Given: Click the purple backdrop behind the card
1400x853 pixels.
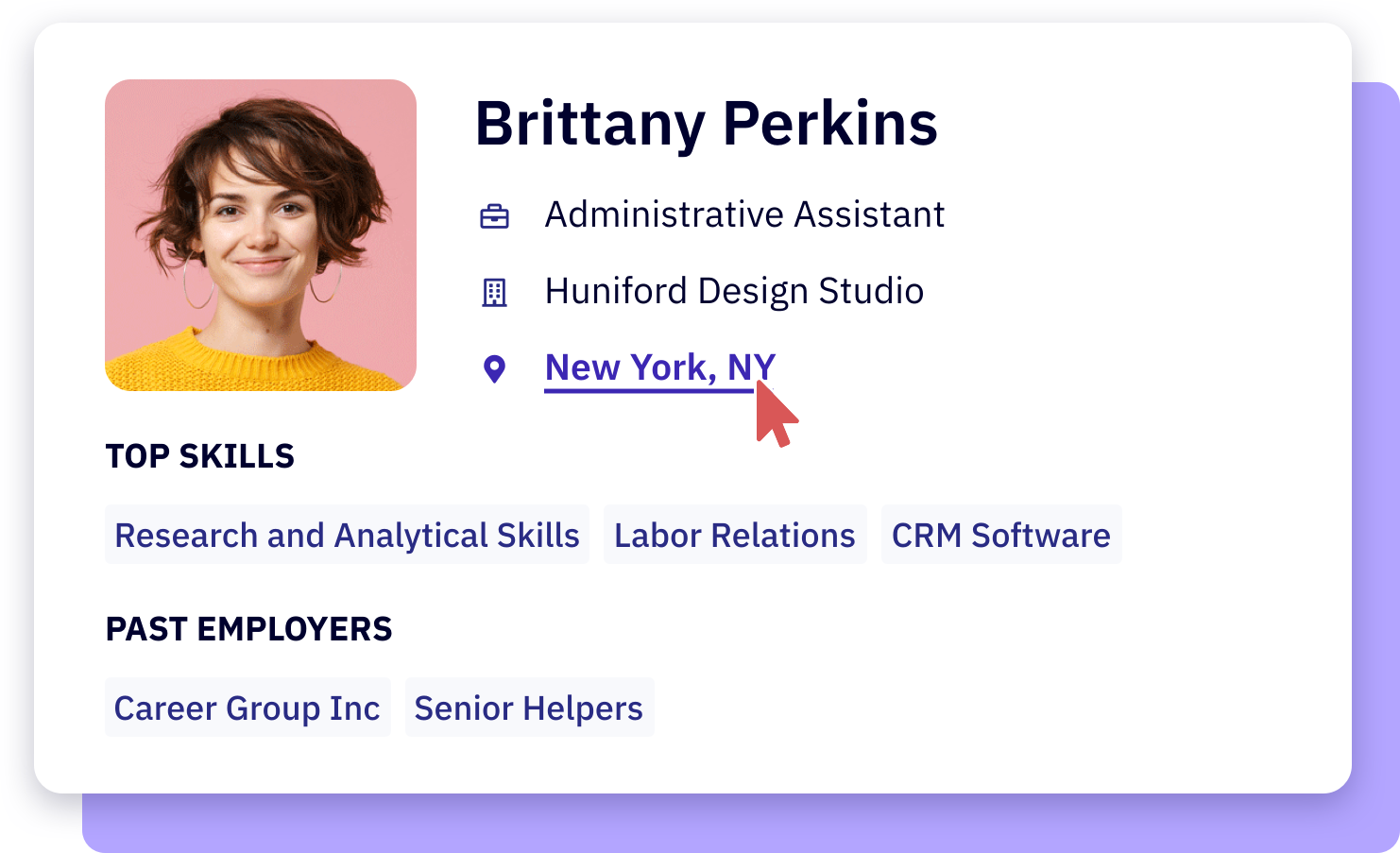Looking at the screenshot, I should coord(1375,472).
